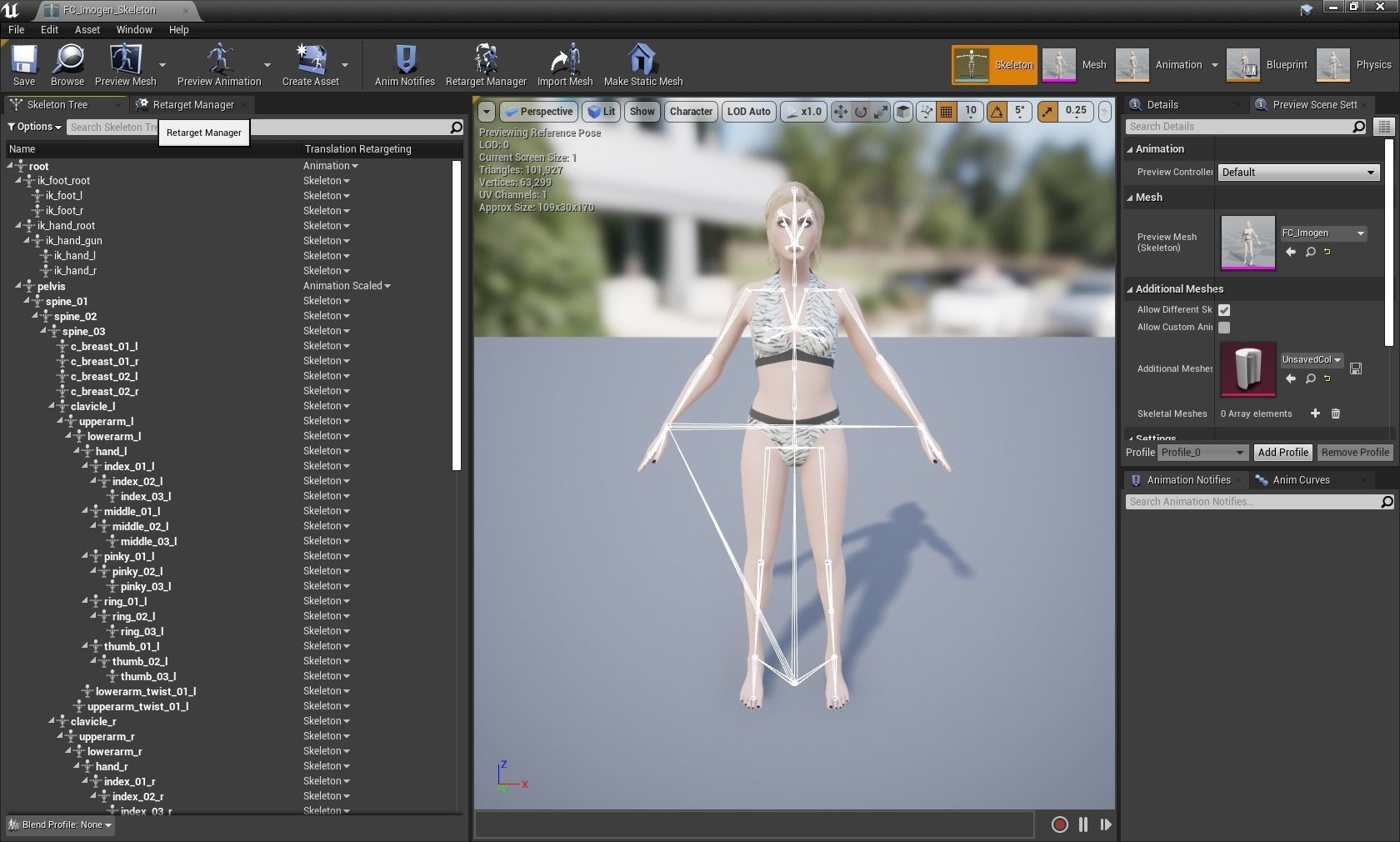
Task: Click the coordinate system cube icon
Action: 903,112
